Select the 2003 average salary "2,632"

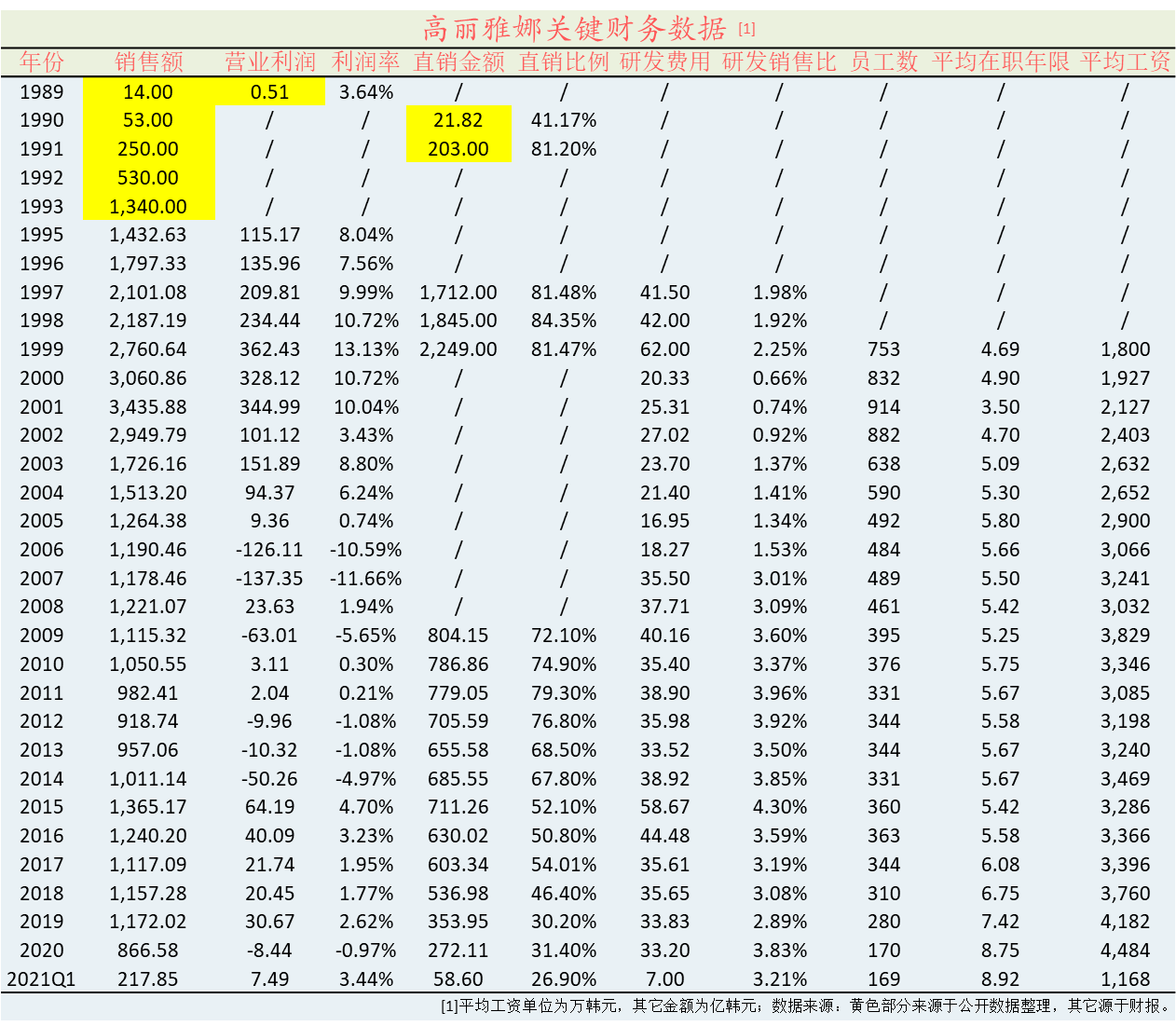(1126, 464)
